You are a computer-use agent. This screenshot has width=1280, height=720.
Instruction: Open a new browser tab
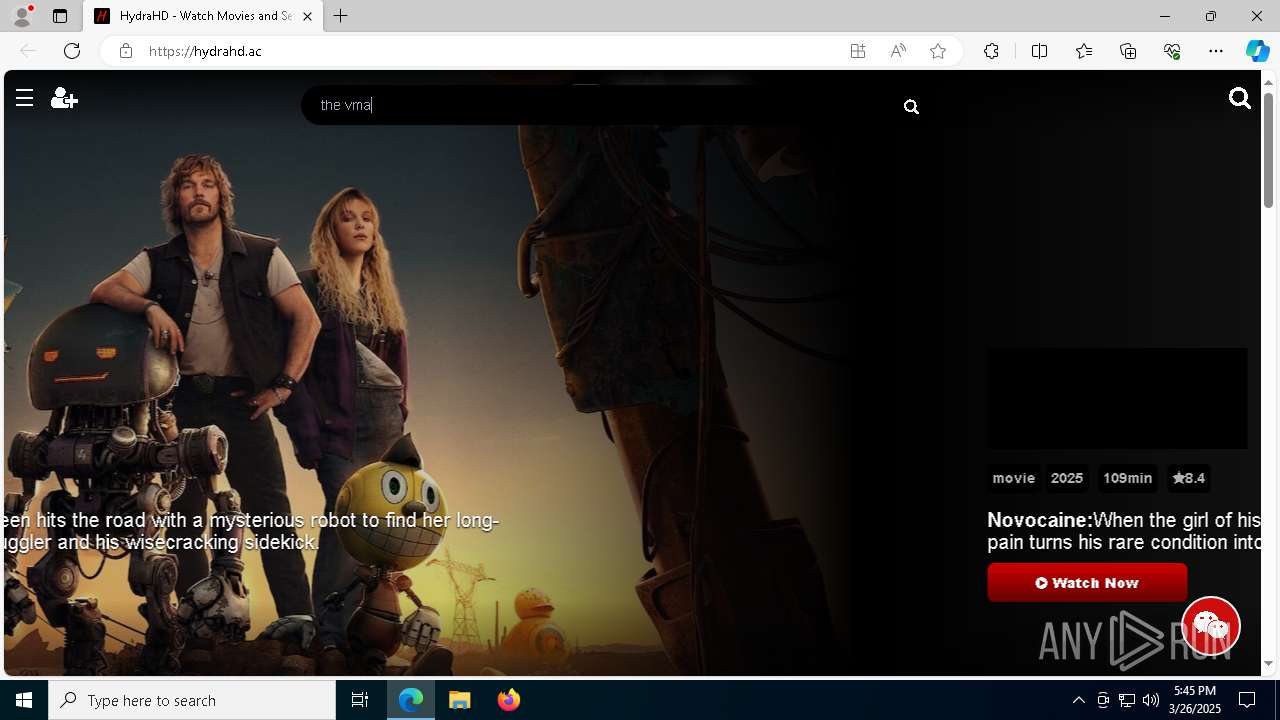tap(341, 16)
